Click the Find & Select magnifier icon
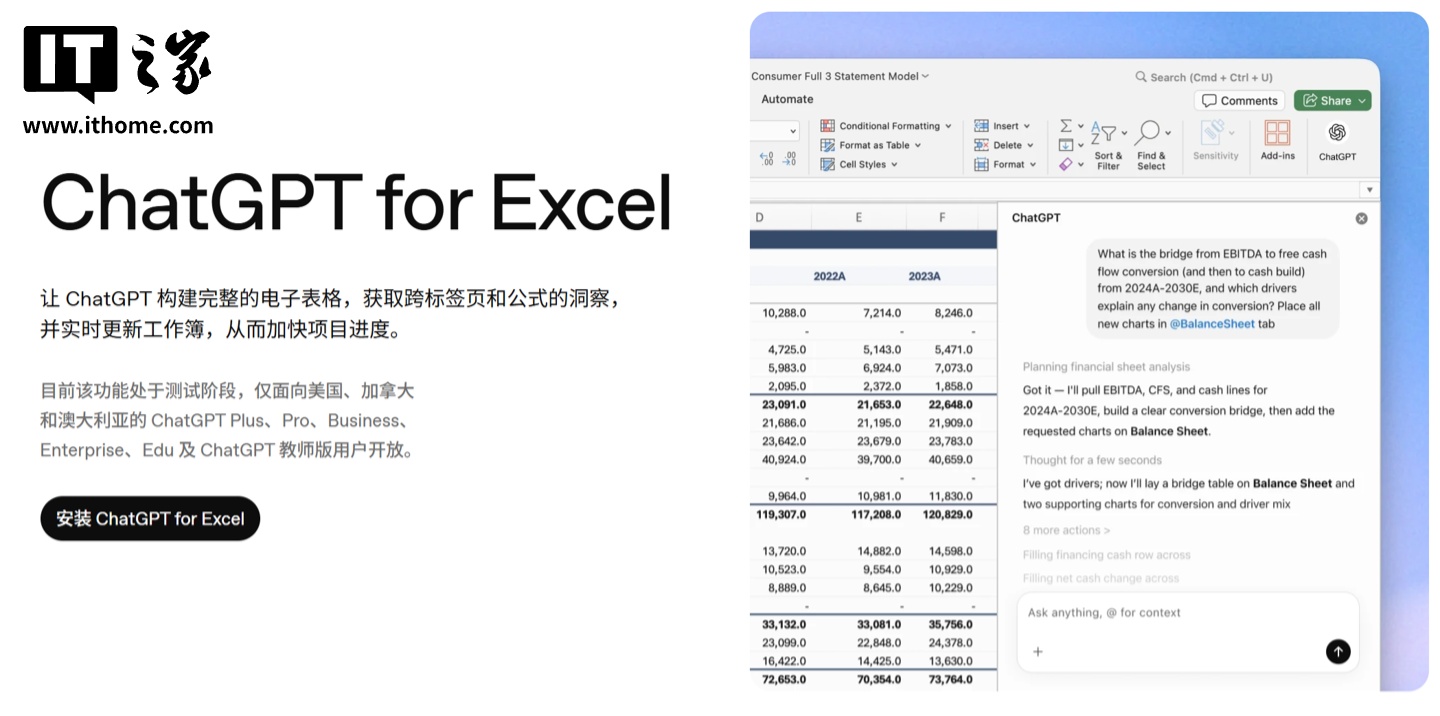Viewport: 1440px width, 716px height. [x=1151, y=133]
